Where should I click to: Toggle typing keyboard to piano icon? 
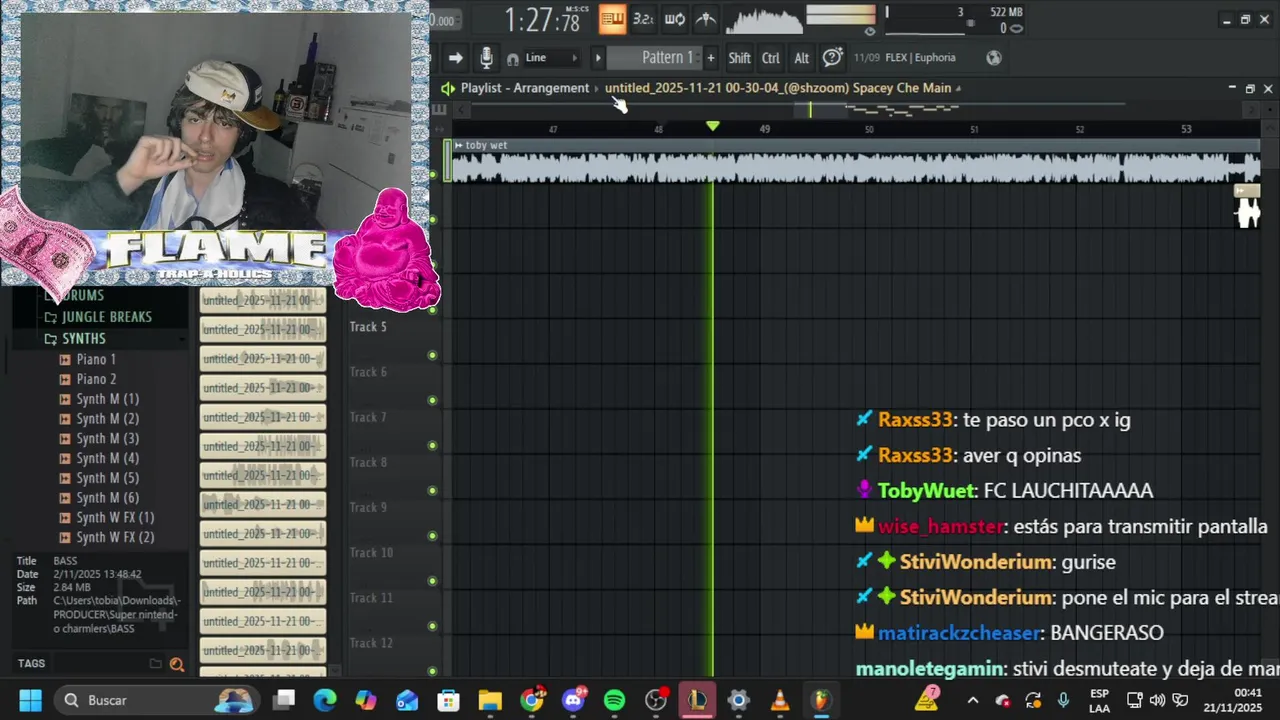pos(612,19)
